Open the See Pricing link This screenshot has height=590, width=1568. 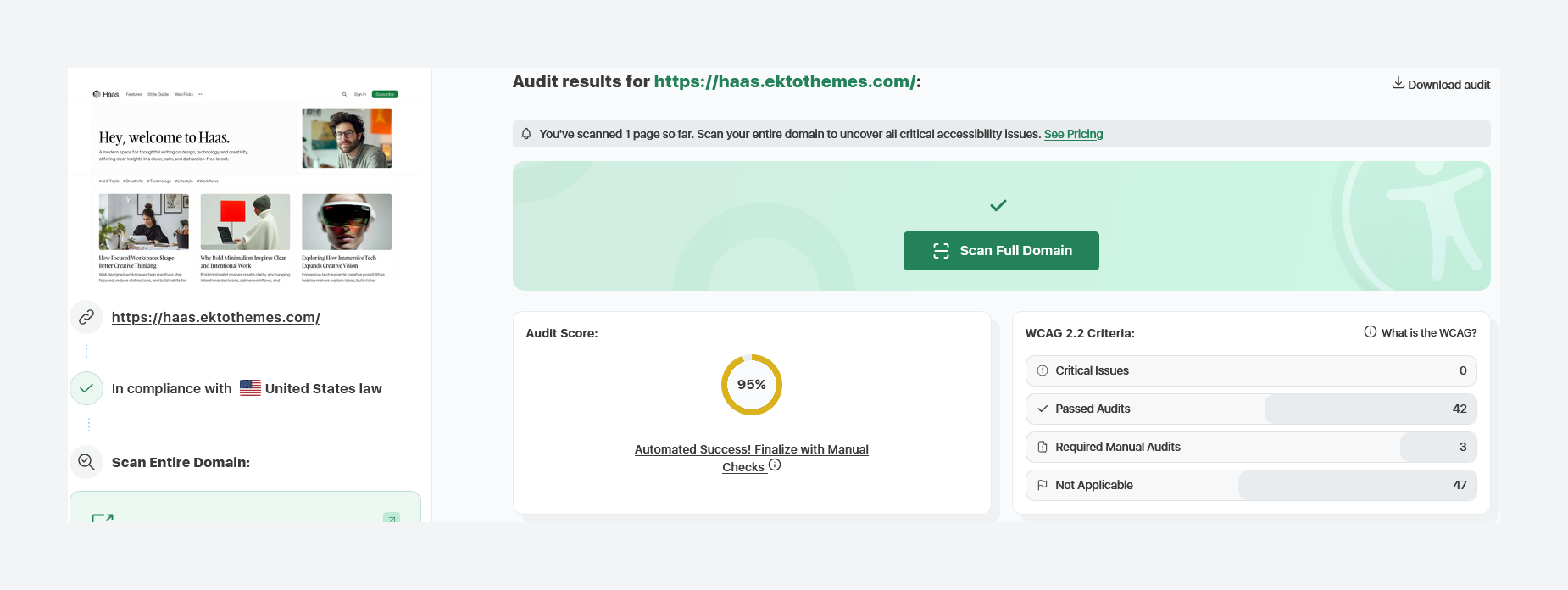(1073, 134)
